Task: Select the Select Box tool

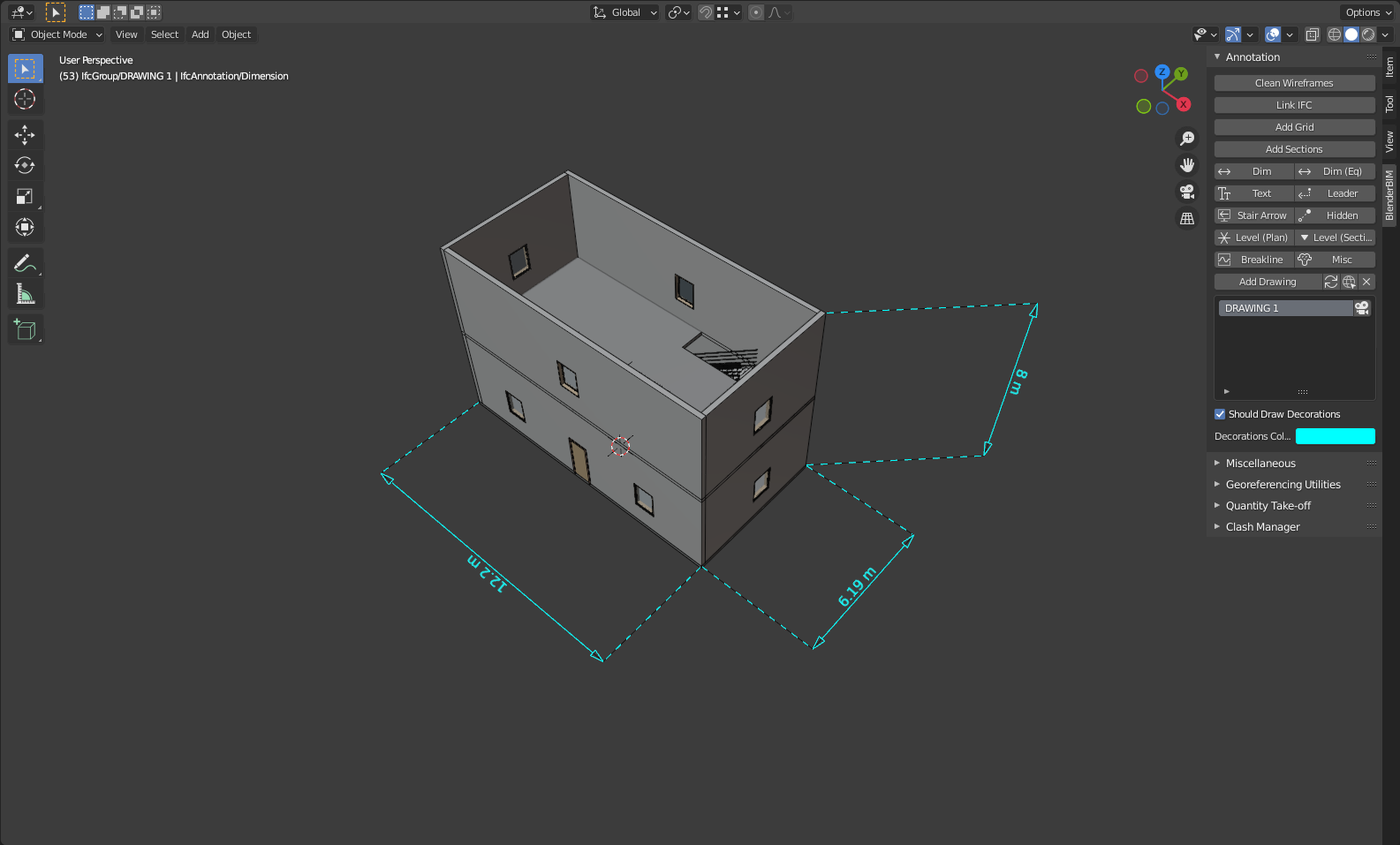Action: 25,69
